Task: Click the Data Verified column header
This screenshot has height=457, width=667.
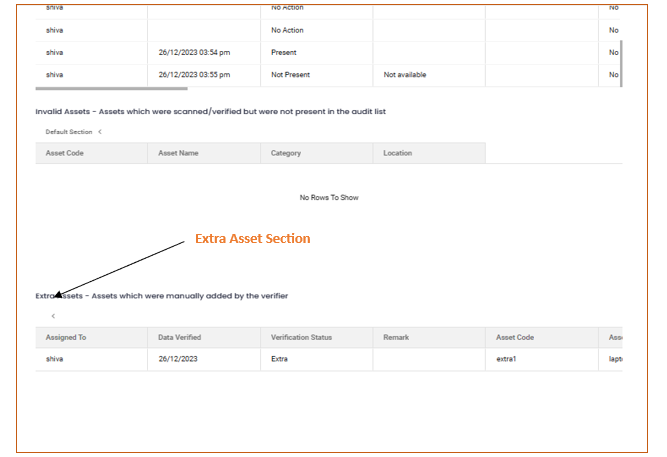Action: click(180, 338)
